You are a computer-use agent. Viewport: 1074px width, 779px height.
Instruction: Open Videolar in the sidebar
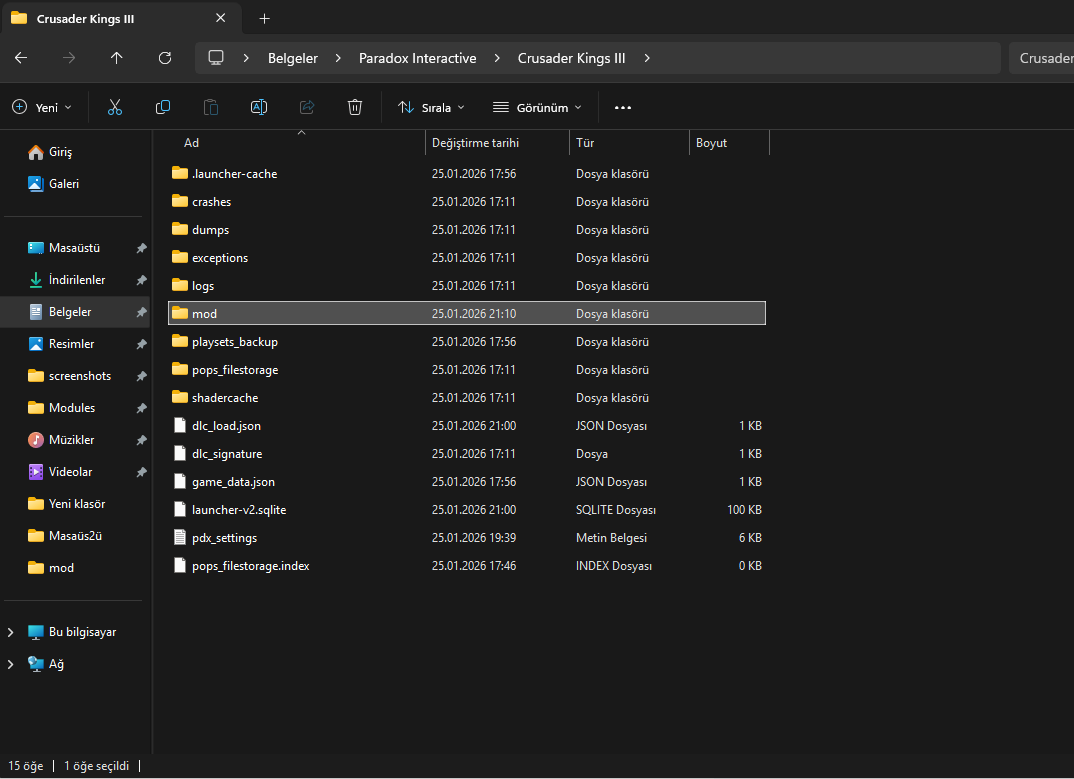tap(75, 472)
